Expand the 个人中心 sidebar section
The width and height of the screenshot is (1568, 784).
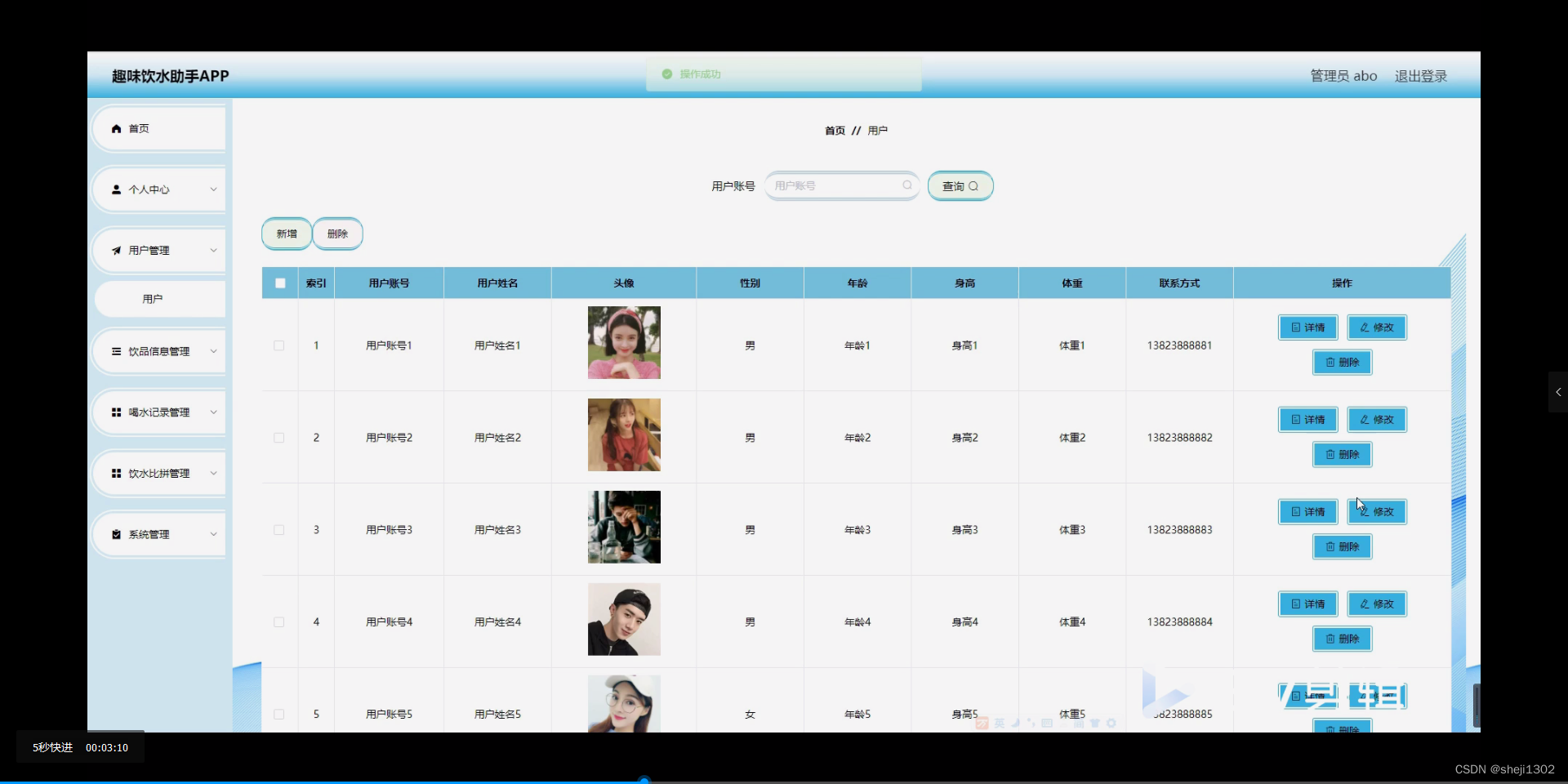(213, 189)
